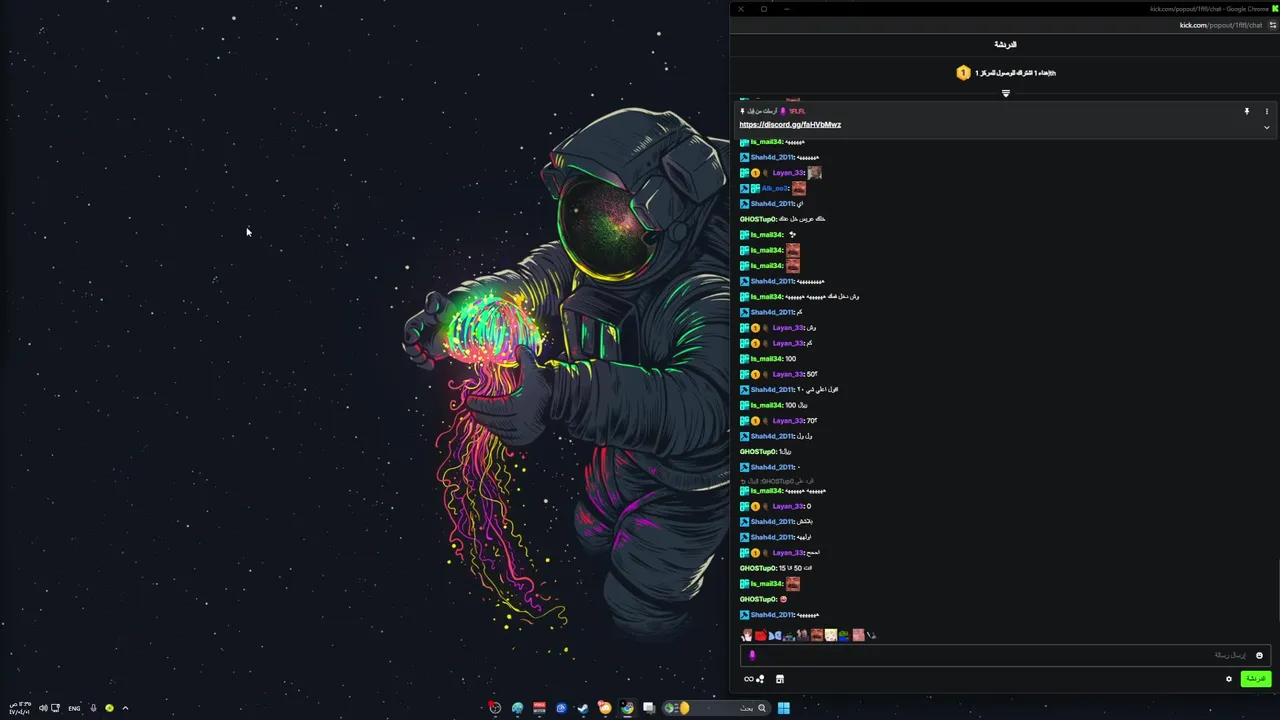This screenshot has height=720, width=1280.
Task: Open Steam from the taskbar
Action: click(583, 708)
